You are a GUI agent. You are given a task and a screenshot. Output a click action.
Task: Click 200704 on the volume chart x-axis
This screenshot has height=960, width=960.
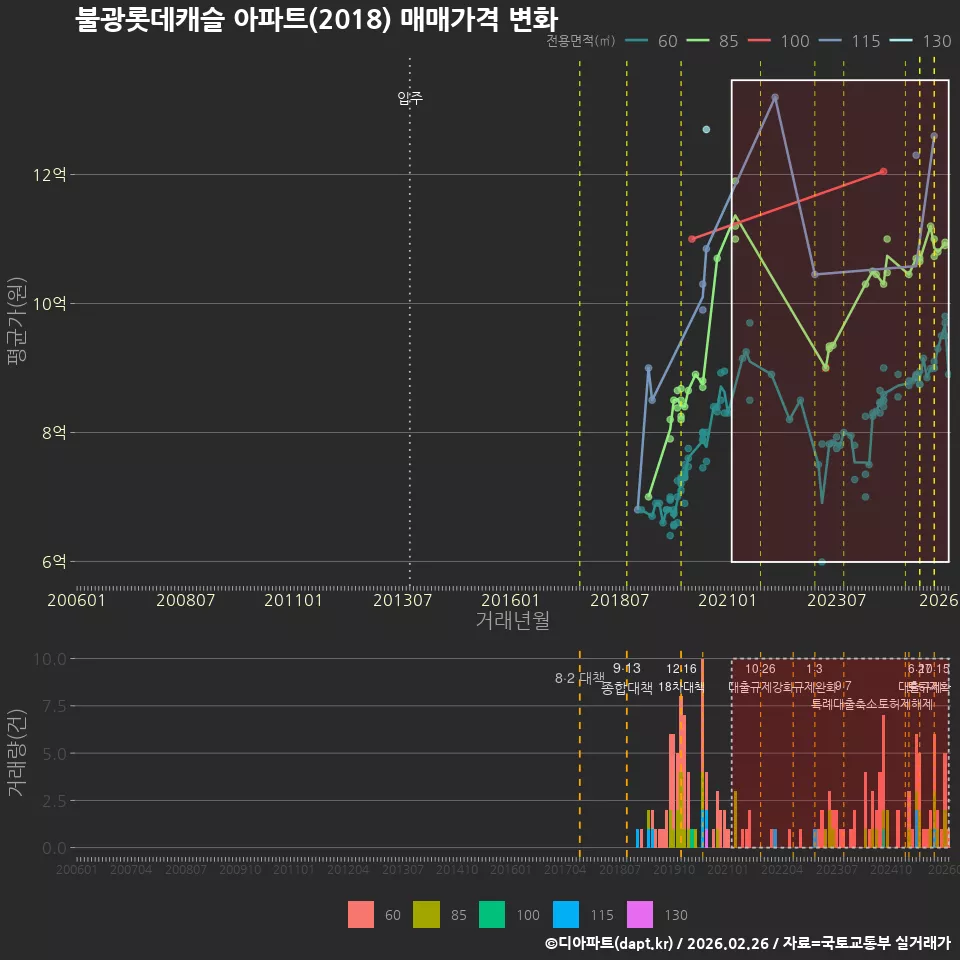[x=130, y=869]
